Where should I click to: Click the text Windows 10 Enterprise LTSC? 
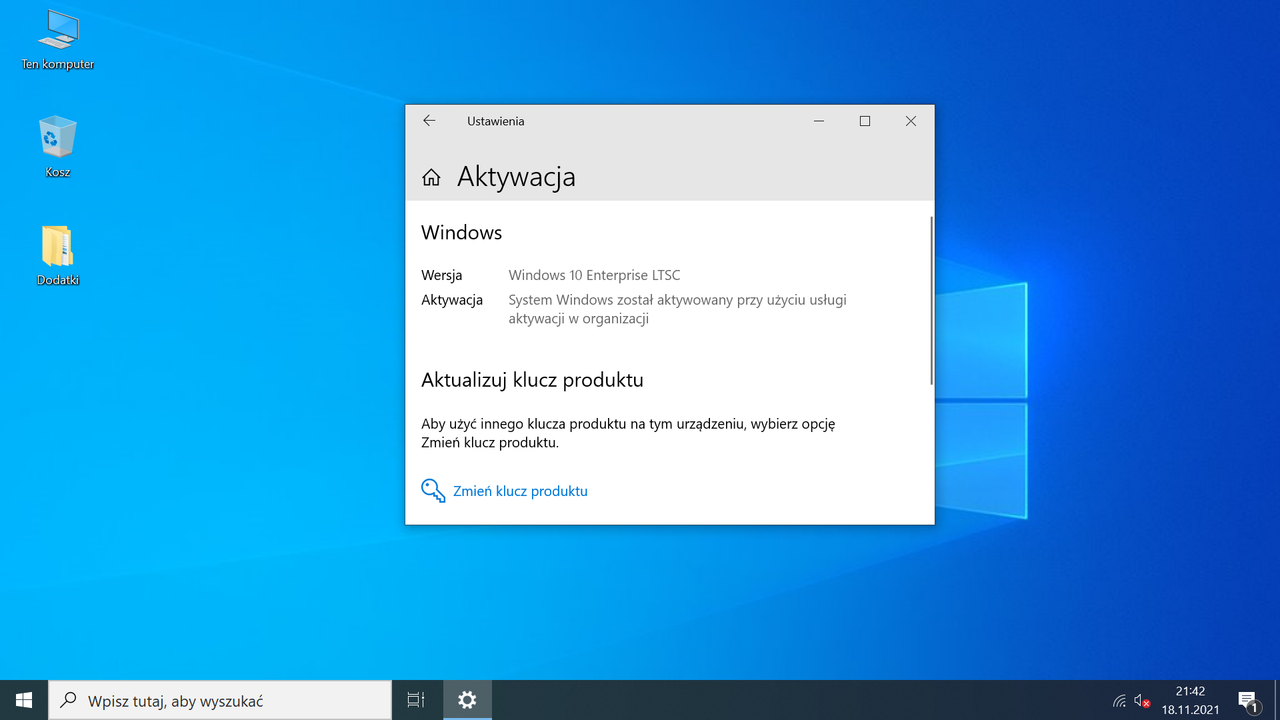point(594,275)
